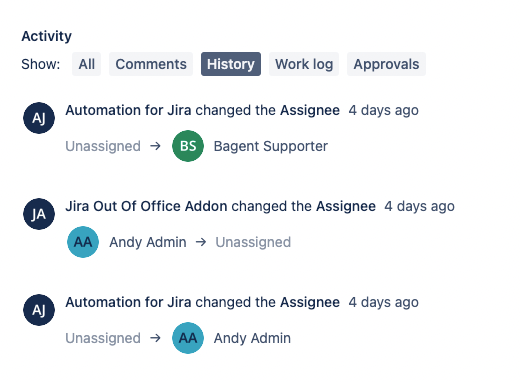Image resolution: width=520 pixels, height=382 pixels.
Task: Click the AJ avatar on the first history entry
Action: (39, 118)
